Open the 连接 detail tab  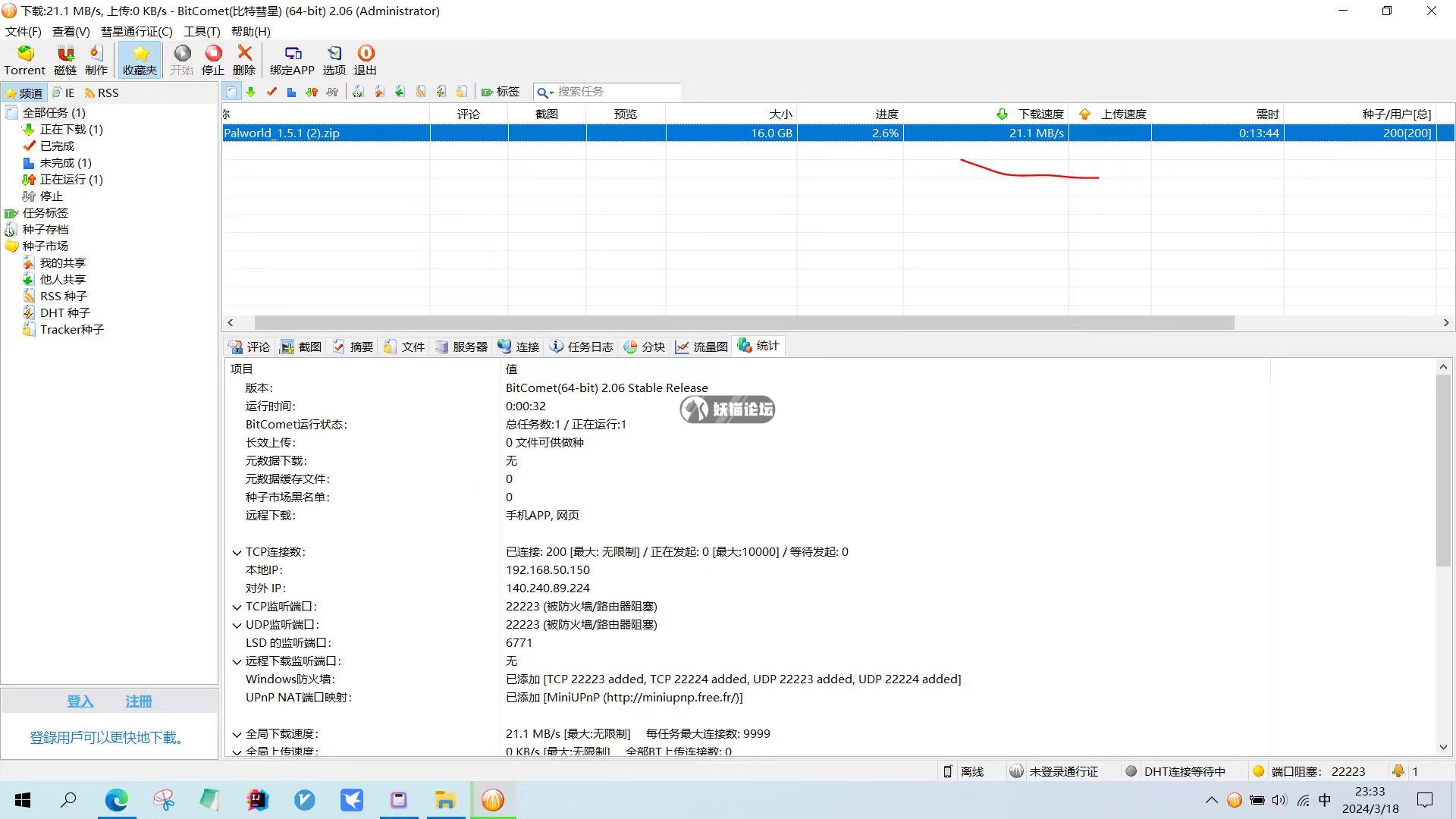tap(519, 347)
